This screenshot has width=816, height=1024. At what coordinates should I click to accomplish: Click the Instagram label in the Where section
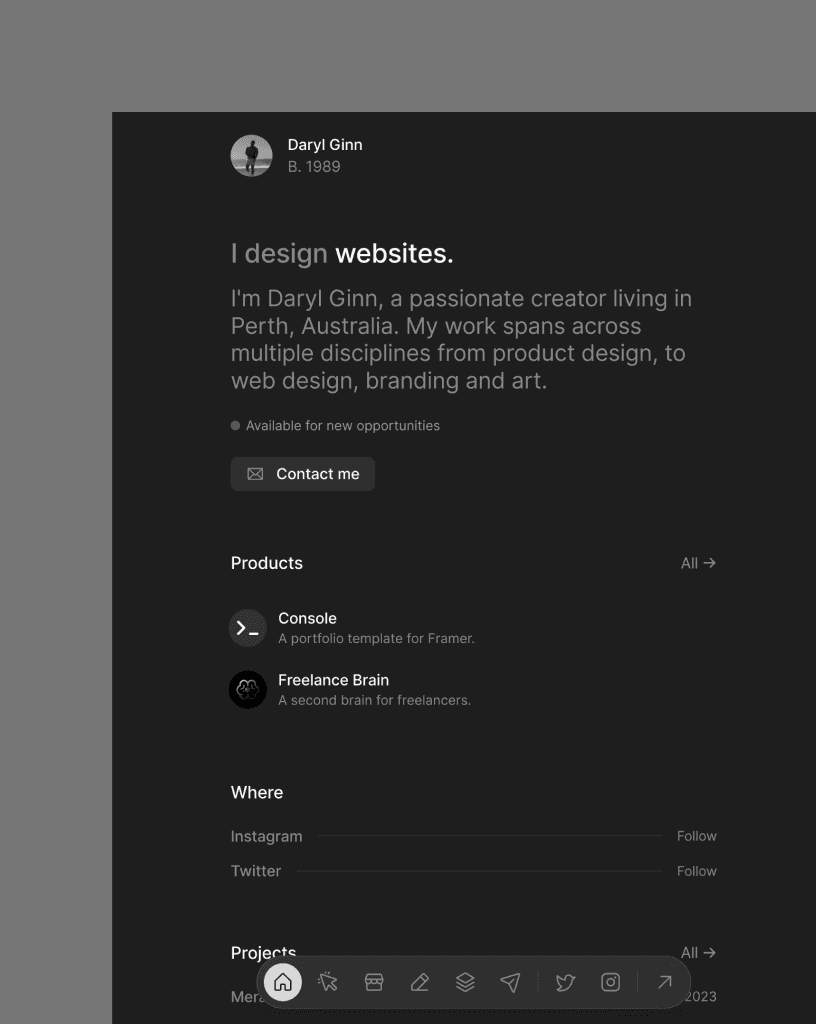(266, 837)
